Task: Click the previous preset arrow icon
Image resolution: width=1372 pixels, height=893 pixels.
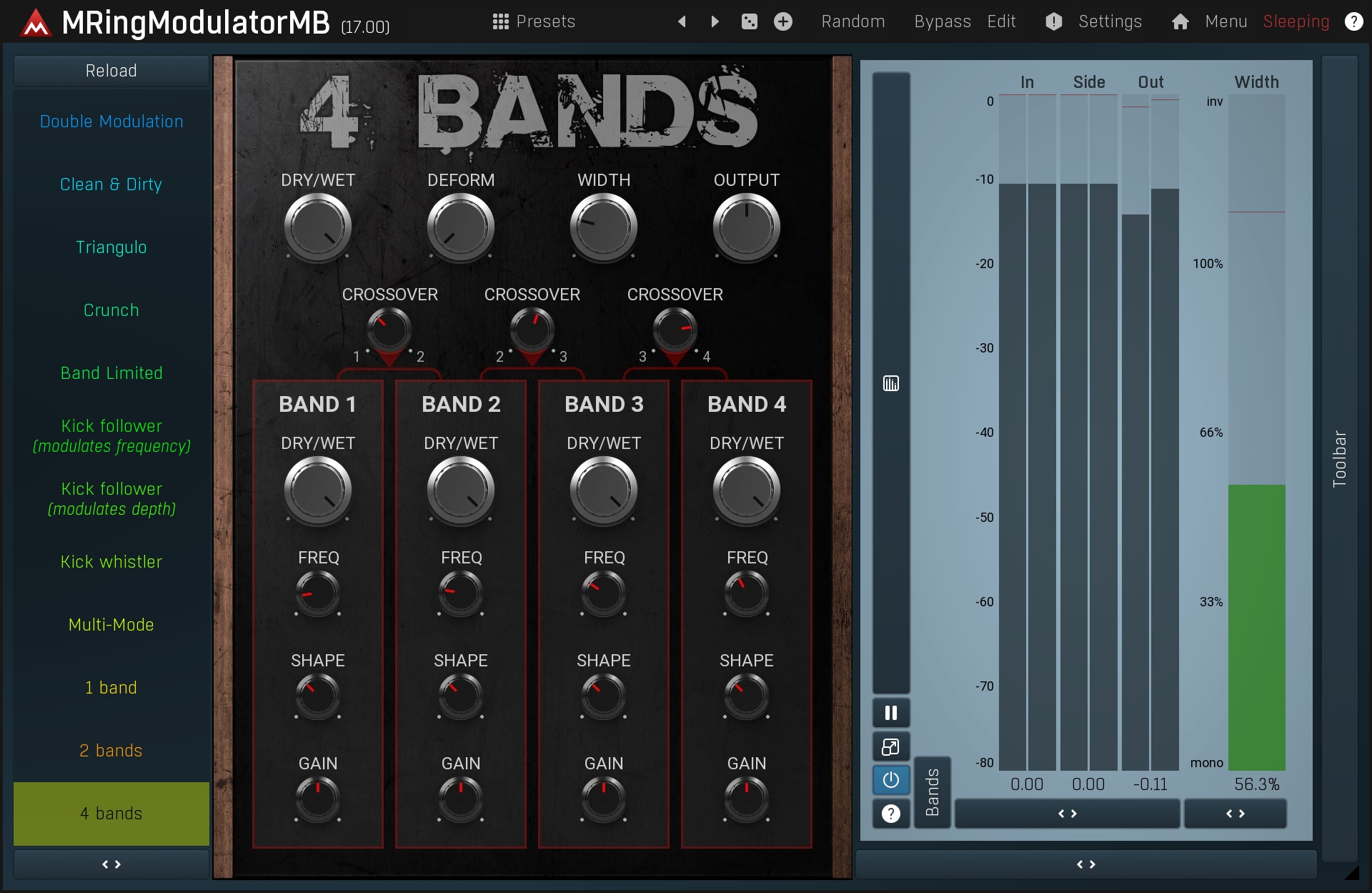Action: 682,21
